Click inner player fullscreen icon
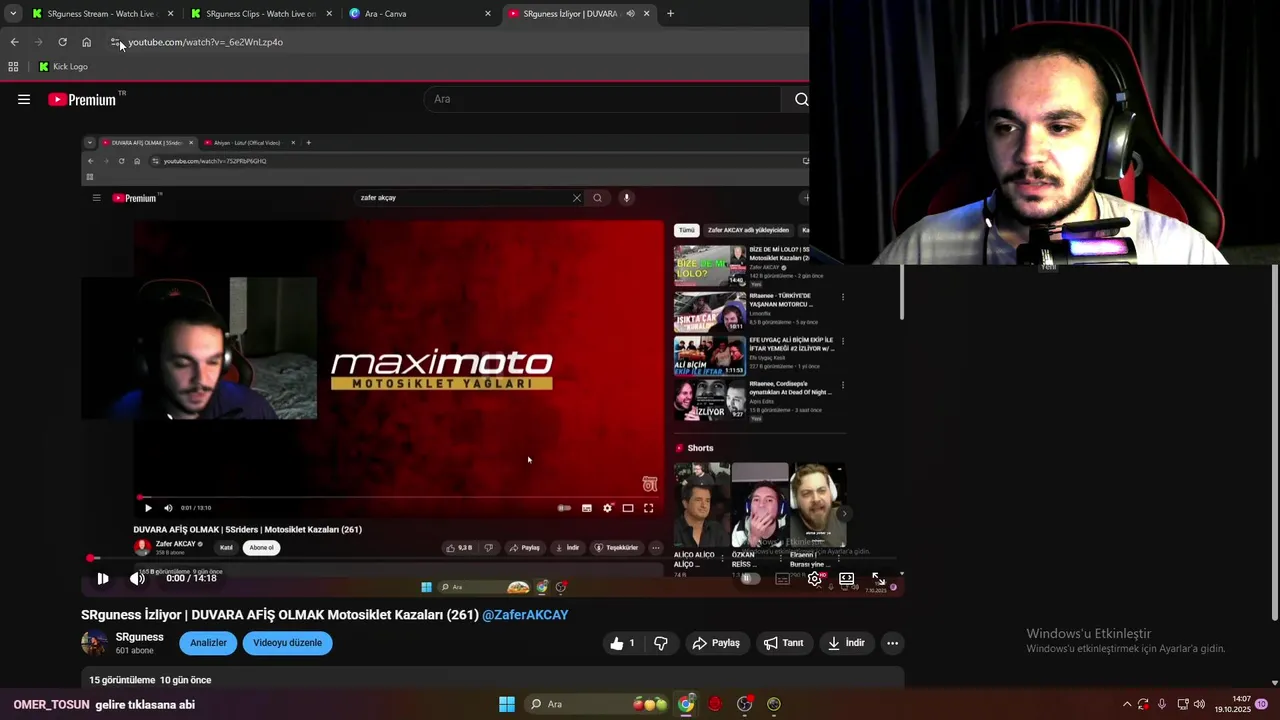The height and width of the screenshot is (720, 1280). 648,508
